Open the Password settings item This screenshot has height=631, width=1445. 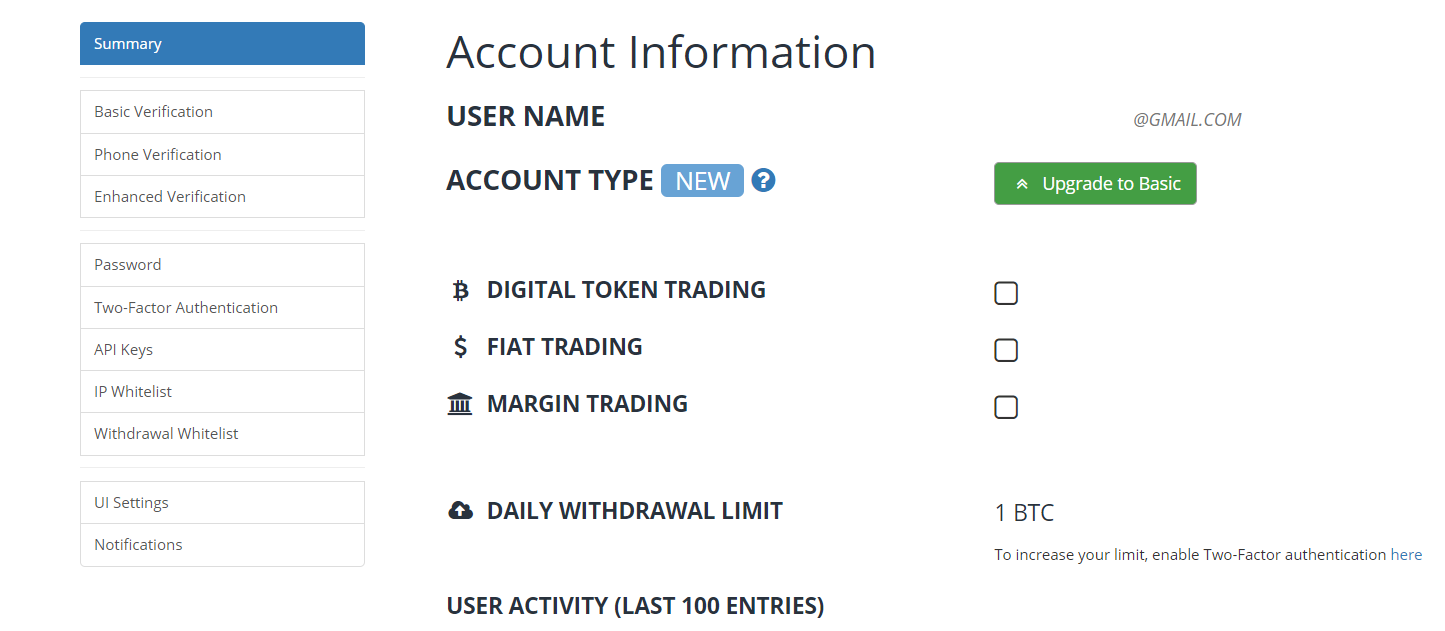point(222,265)
